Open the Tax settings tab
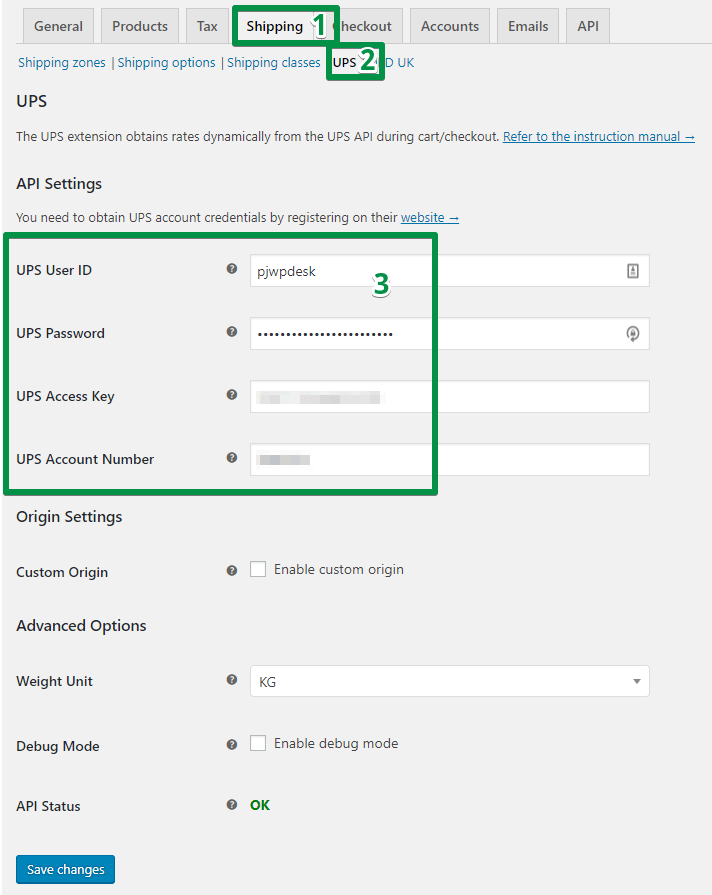Viewport: 712px width, 895px height. [x=207, y=26]
